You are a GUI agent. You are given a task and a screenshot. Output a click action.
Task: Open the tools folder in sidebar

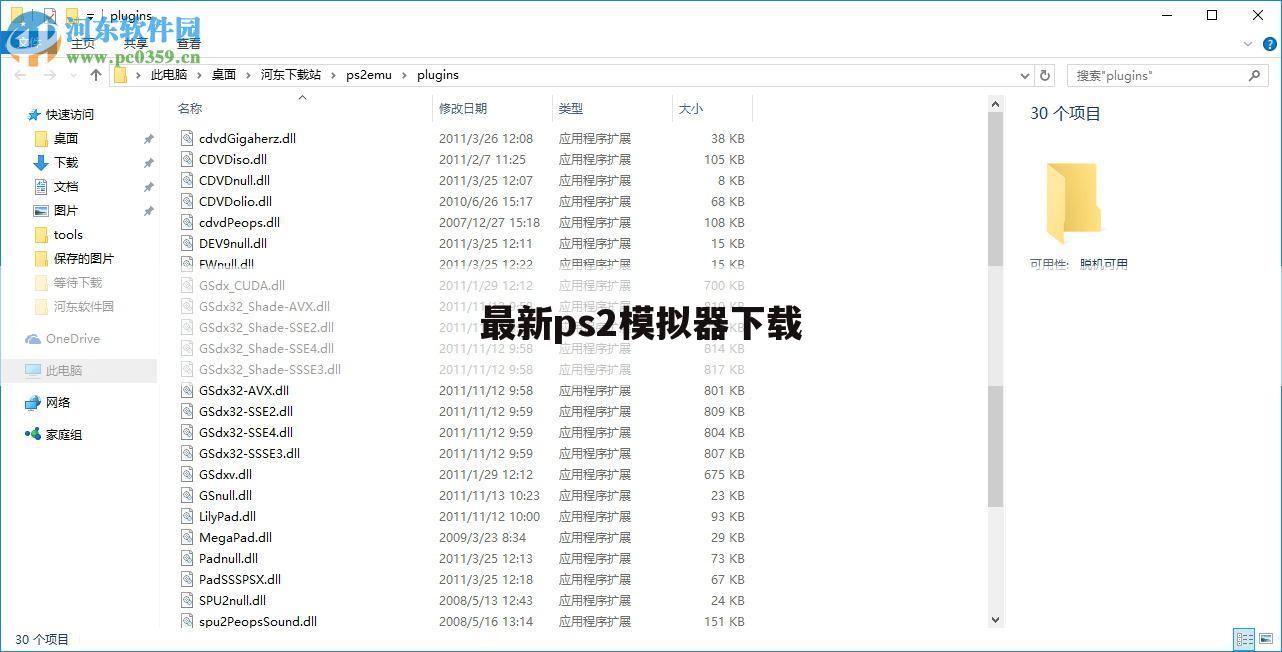click(x=68, y=234)
